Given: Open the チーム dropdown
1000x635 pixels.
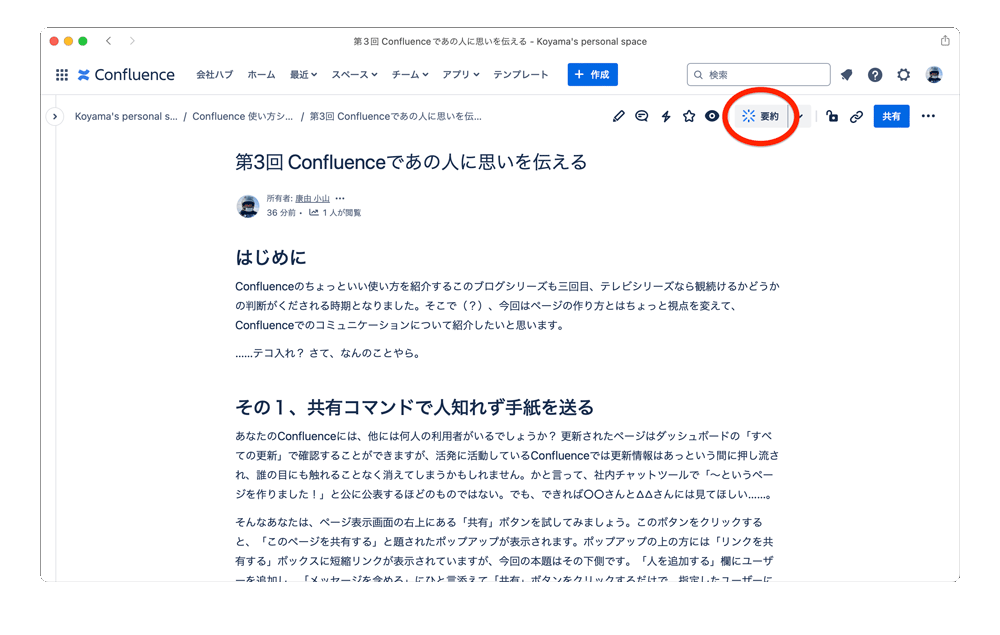Looking at the screenshot, I should (x=410, y=75).
